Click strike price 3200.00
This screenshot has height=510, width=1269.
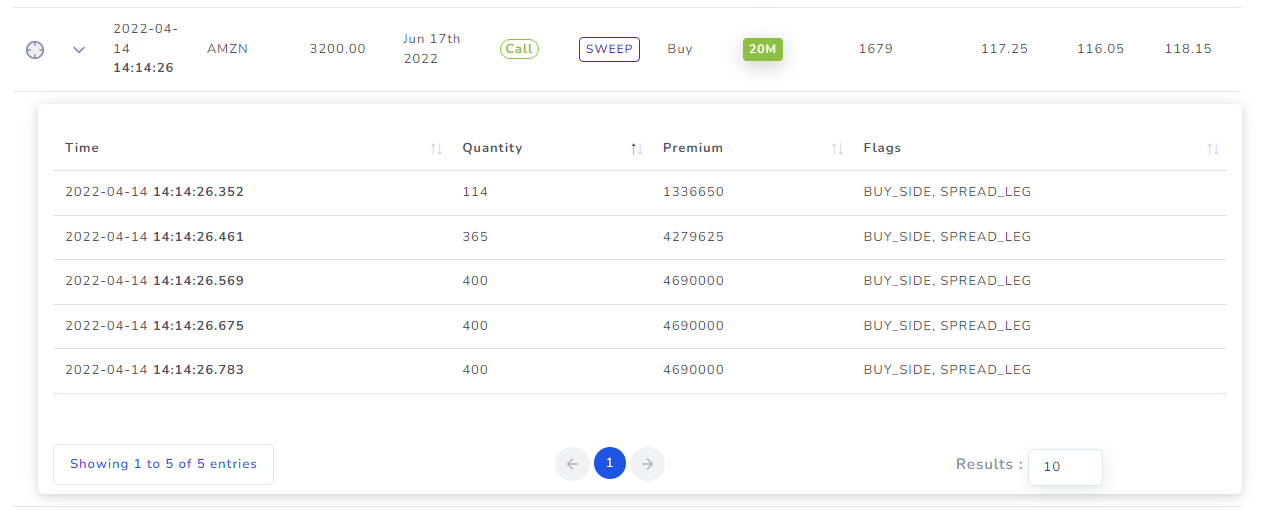(x=338, y=49)
